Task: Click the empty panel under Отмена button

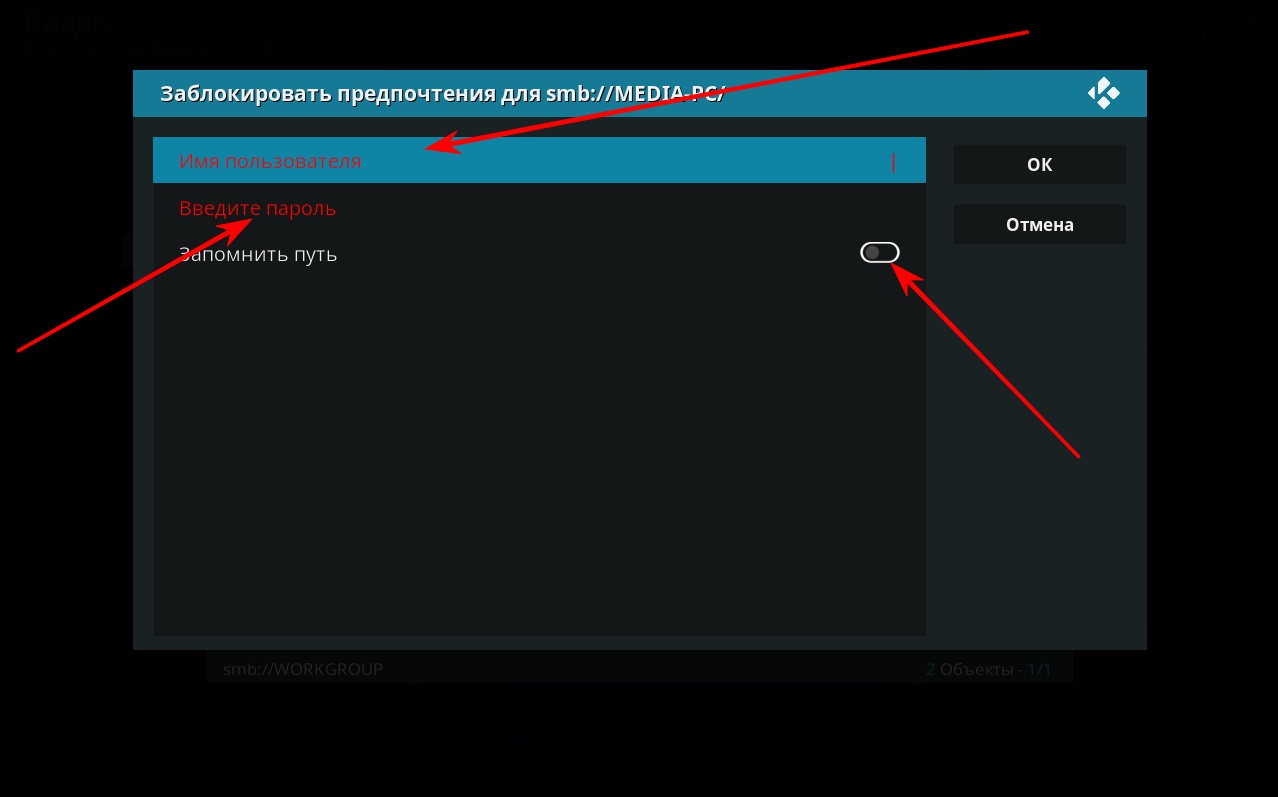Action: click(1040, 440)
